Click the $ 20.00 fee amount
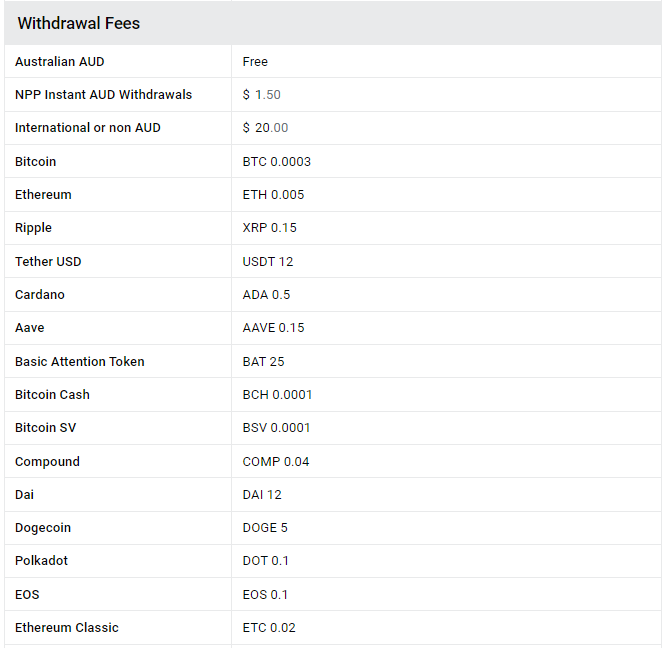Viewport: 666px width, 648px height. point(265,128)
